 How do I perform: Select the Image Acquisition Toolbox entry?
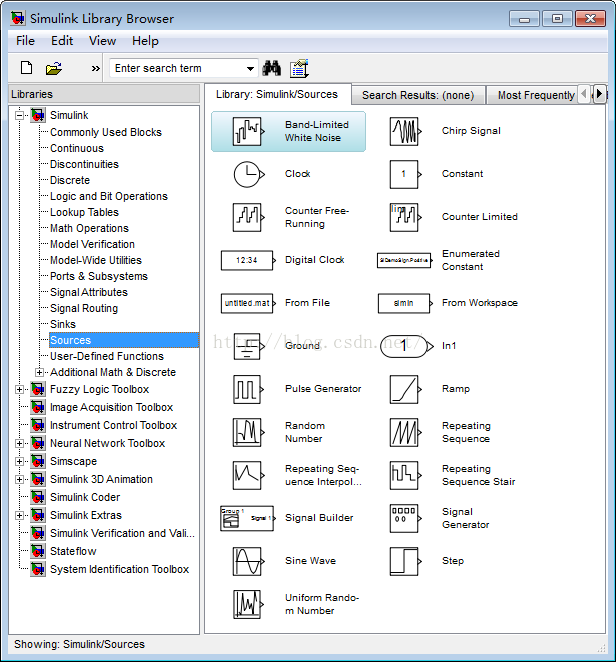point(111,407)
